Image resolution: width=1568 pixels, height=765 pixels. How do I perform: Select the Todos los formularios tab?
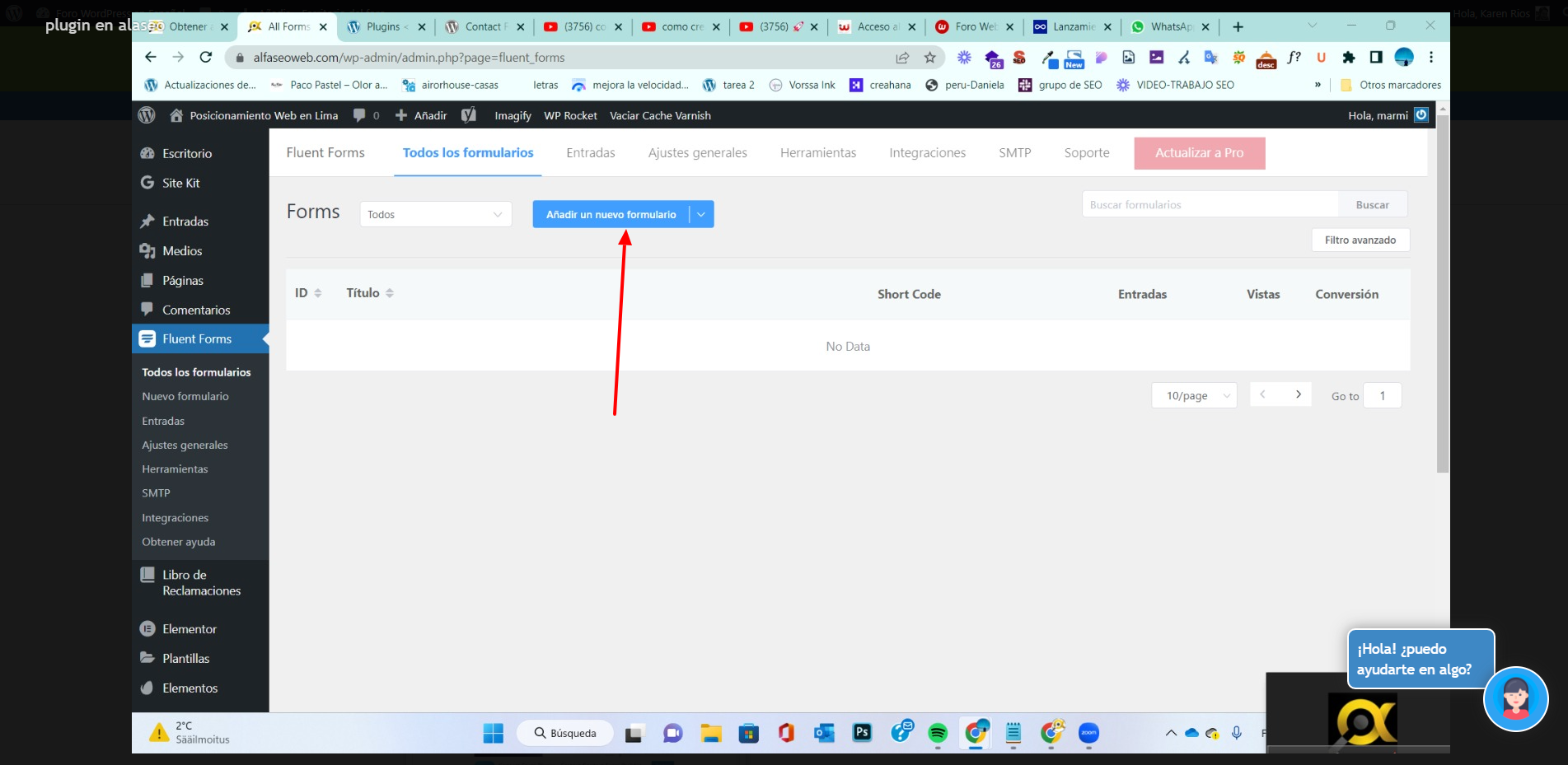(x=468, y=153)
